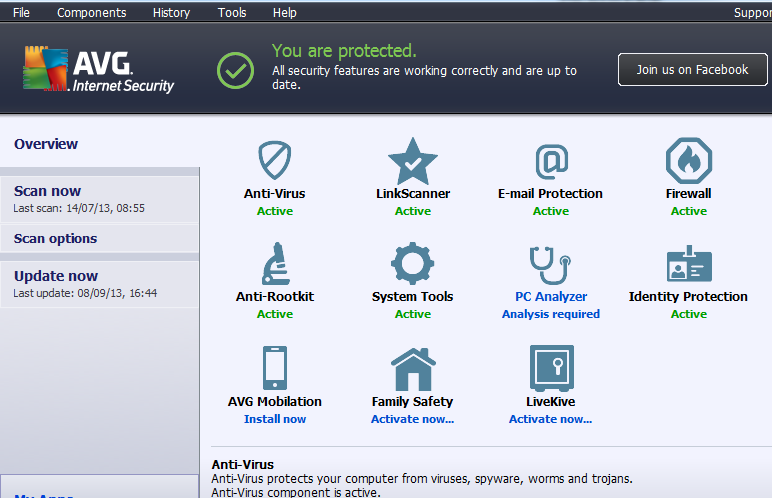Viewport: 772px width, 498px height.
Task: Click the Anti-Rootkit component label
Action: point(275,297)
